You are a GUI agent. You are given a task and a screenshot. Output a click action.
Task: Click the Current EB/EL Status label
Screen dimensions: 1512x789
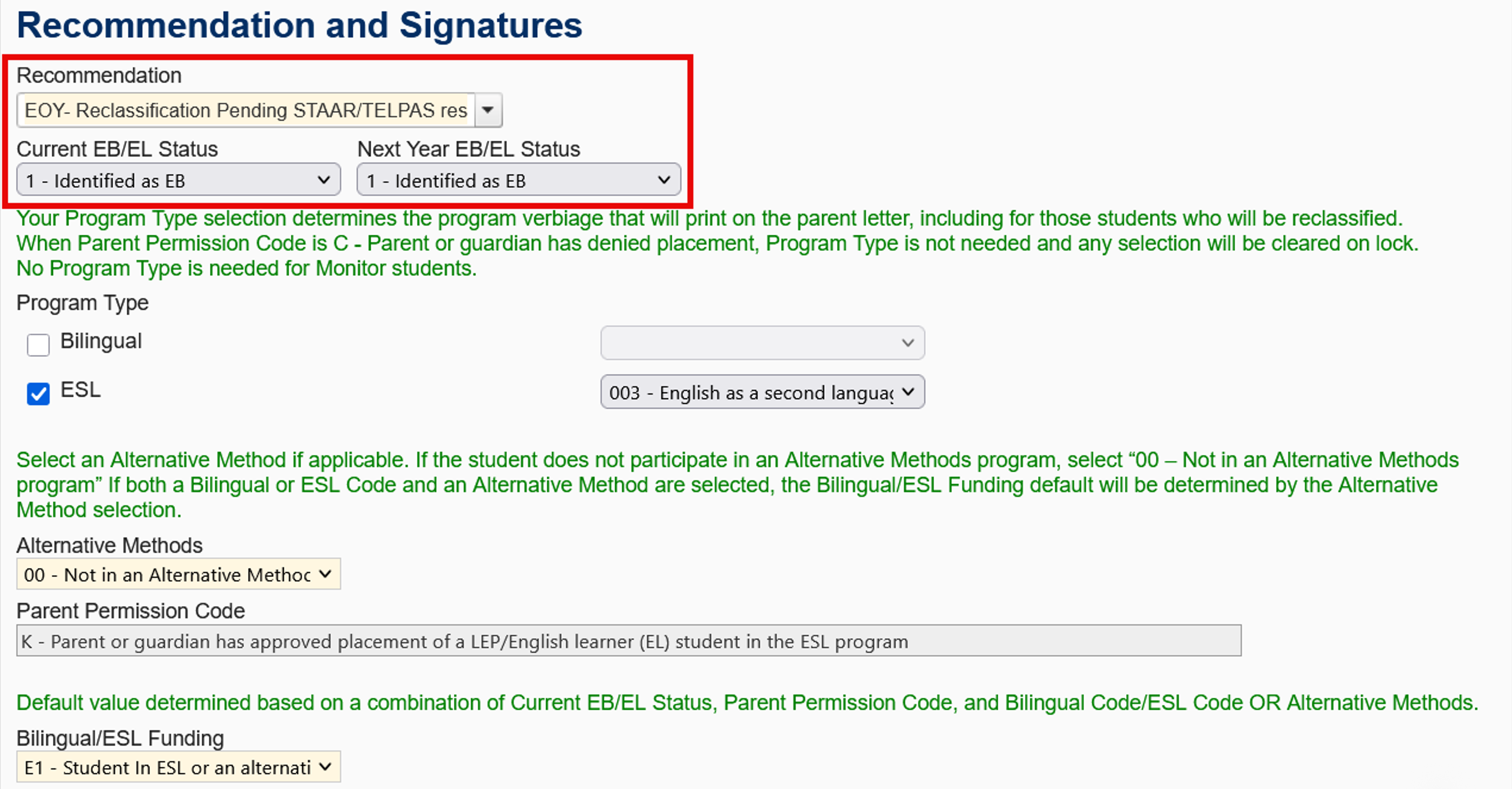117,149
